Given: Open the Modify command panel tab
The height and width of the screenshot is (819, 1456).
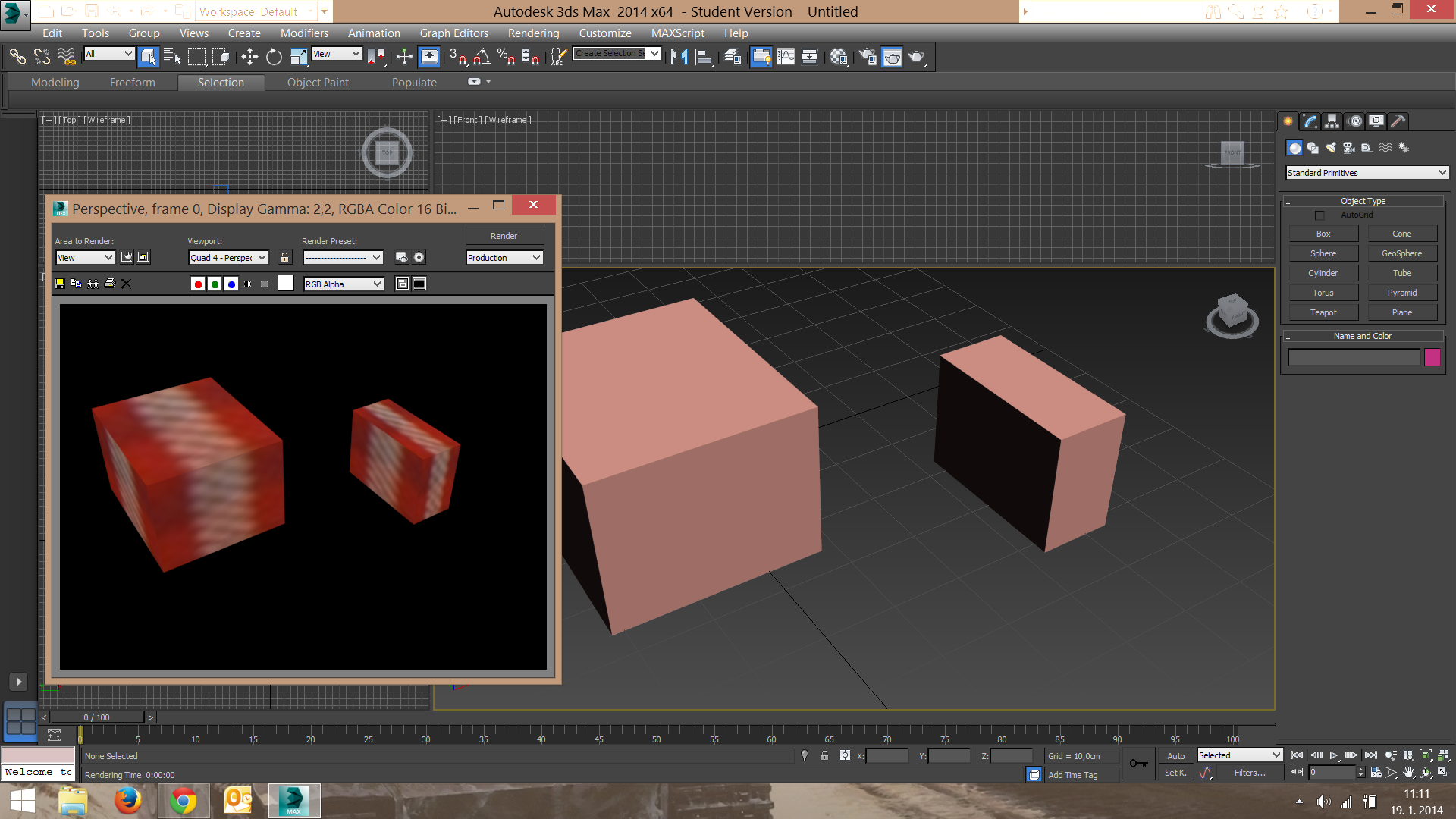Looking at the screenshot, I should (1310, 121).
